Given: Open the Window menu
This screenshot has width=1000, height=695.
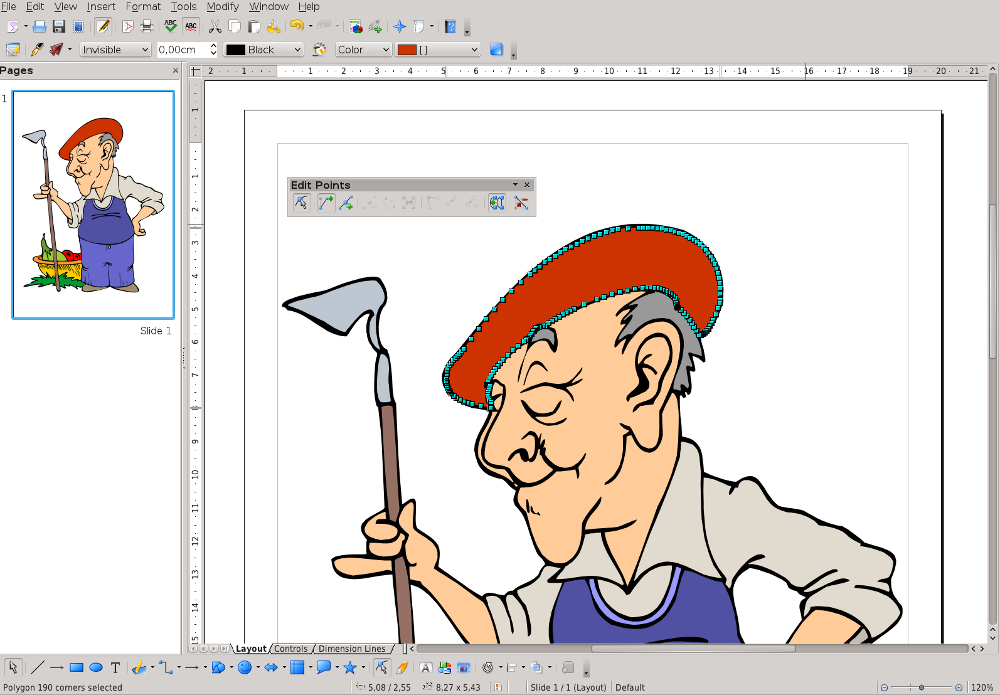Looking at the screenshot, I should point(268,6).
